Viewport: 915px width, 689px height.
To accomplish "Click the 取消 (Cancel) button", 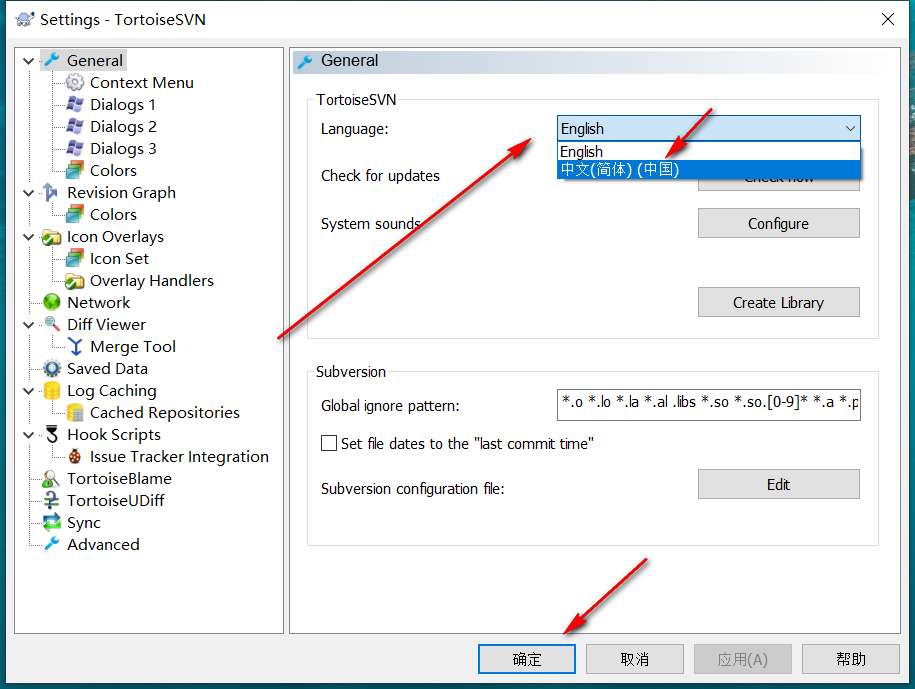I will [635, 659].
